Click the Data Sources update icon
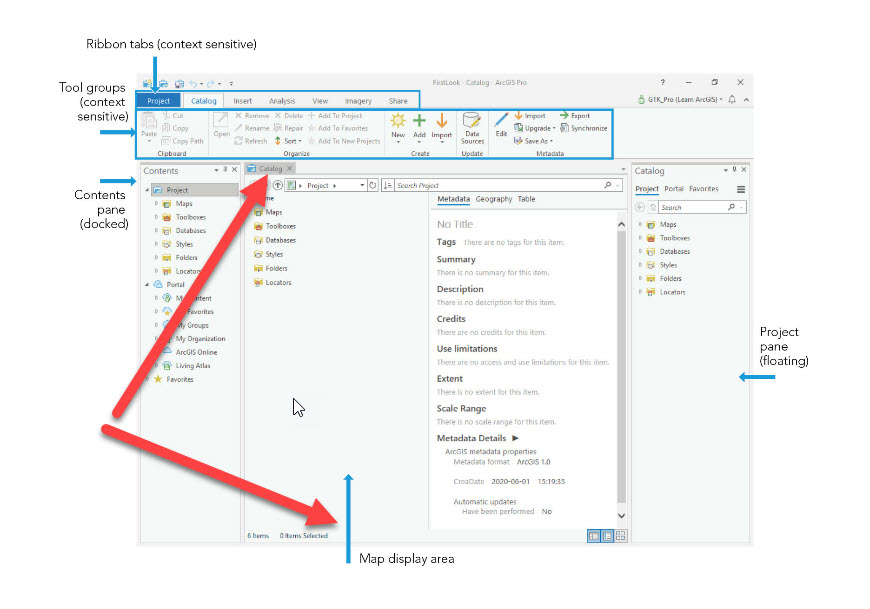 [472, 120]
